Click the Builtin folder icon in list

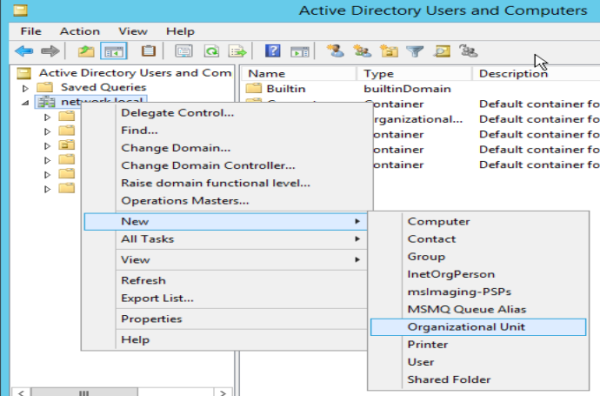point(253,88)
